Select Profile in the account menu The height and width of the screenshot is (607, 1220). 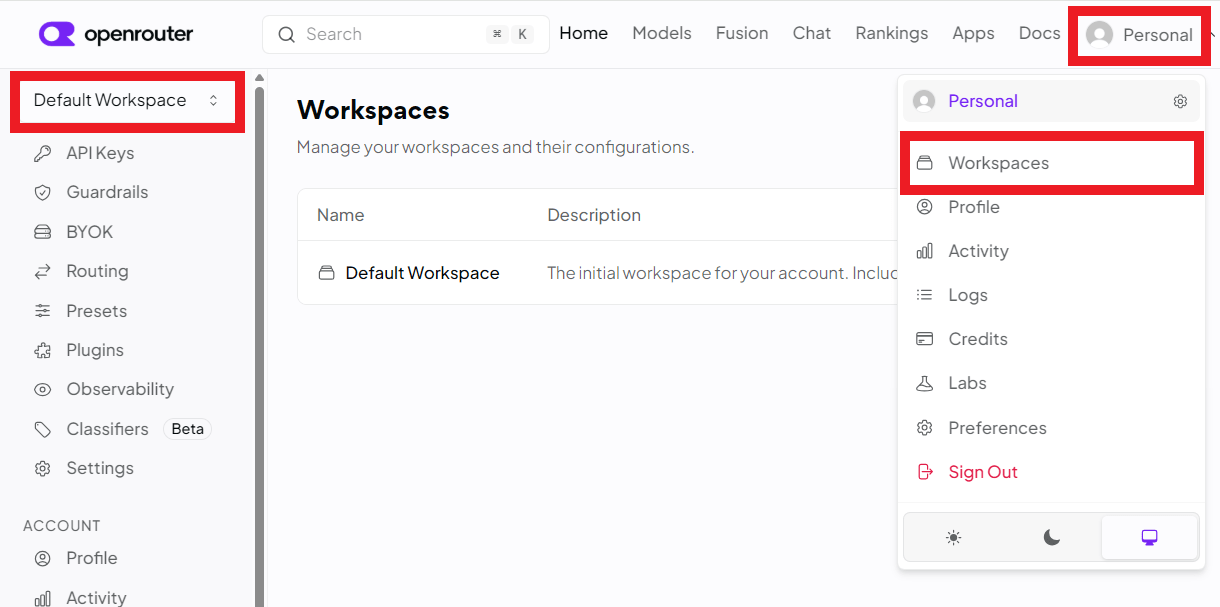pos(1051,207)
